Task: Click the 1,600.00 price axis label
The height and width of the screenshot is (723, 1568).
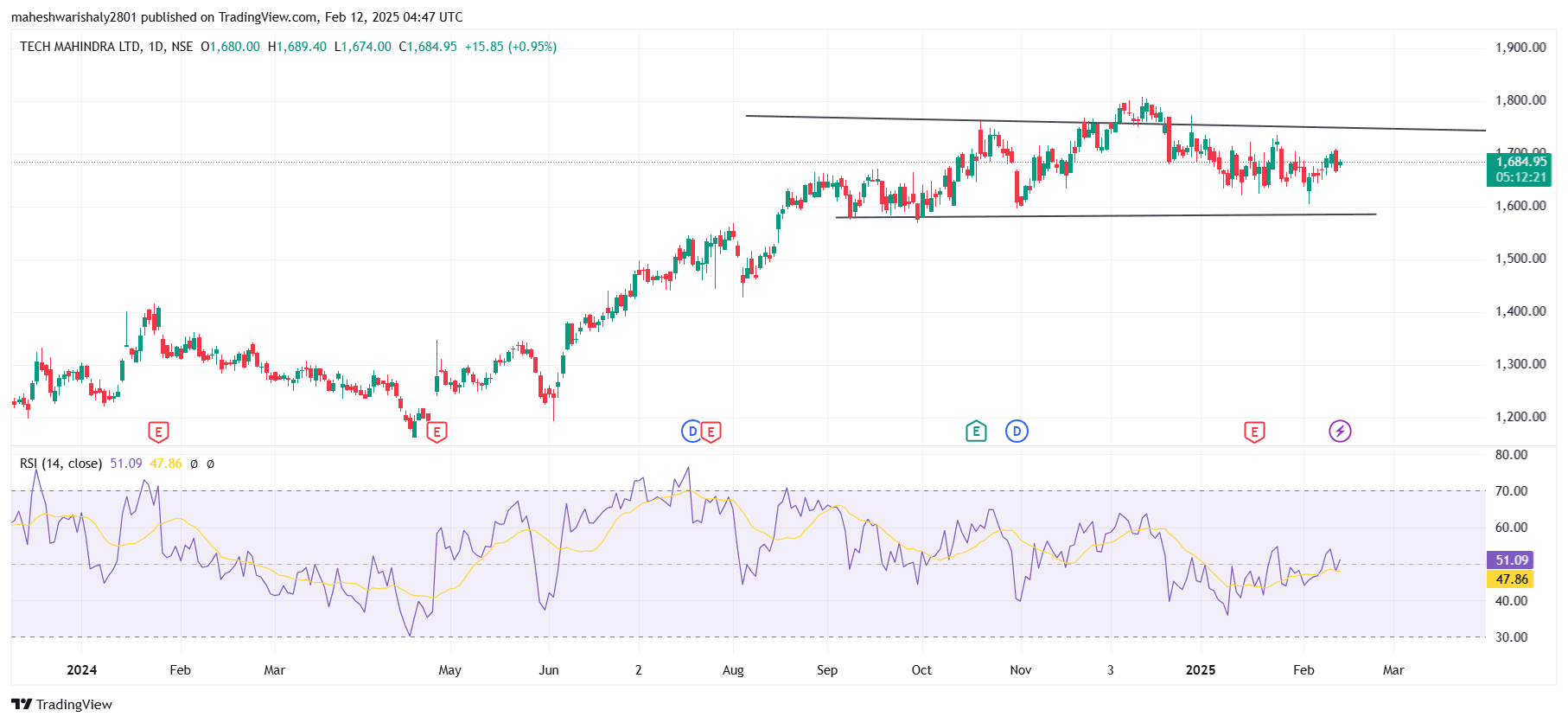Action: (x=1520, y=206)
